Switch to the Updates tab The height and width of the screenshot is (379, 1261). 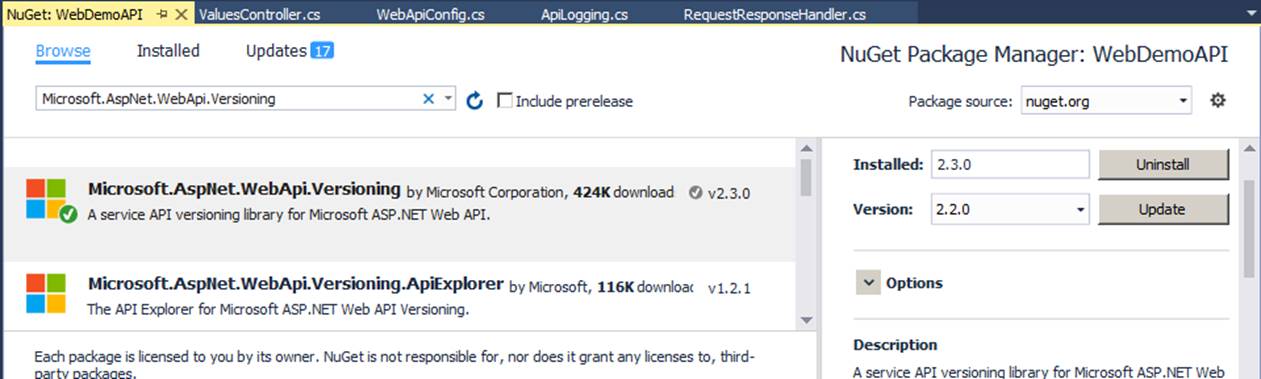coord(290,51)
